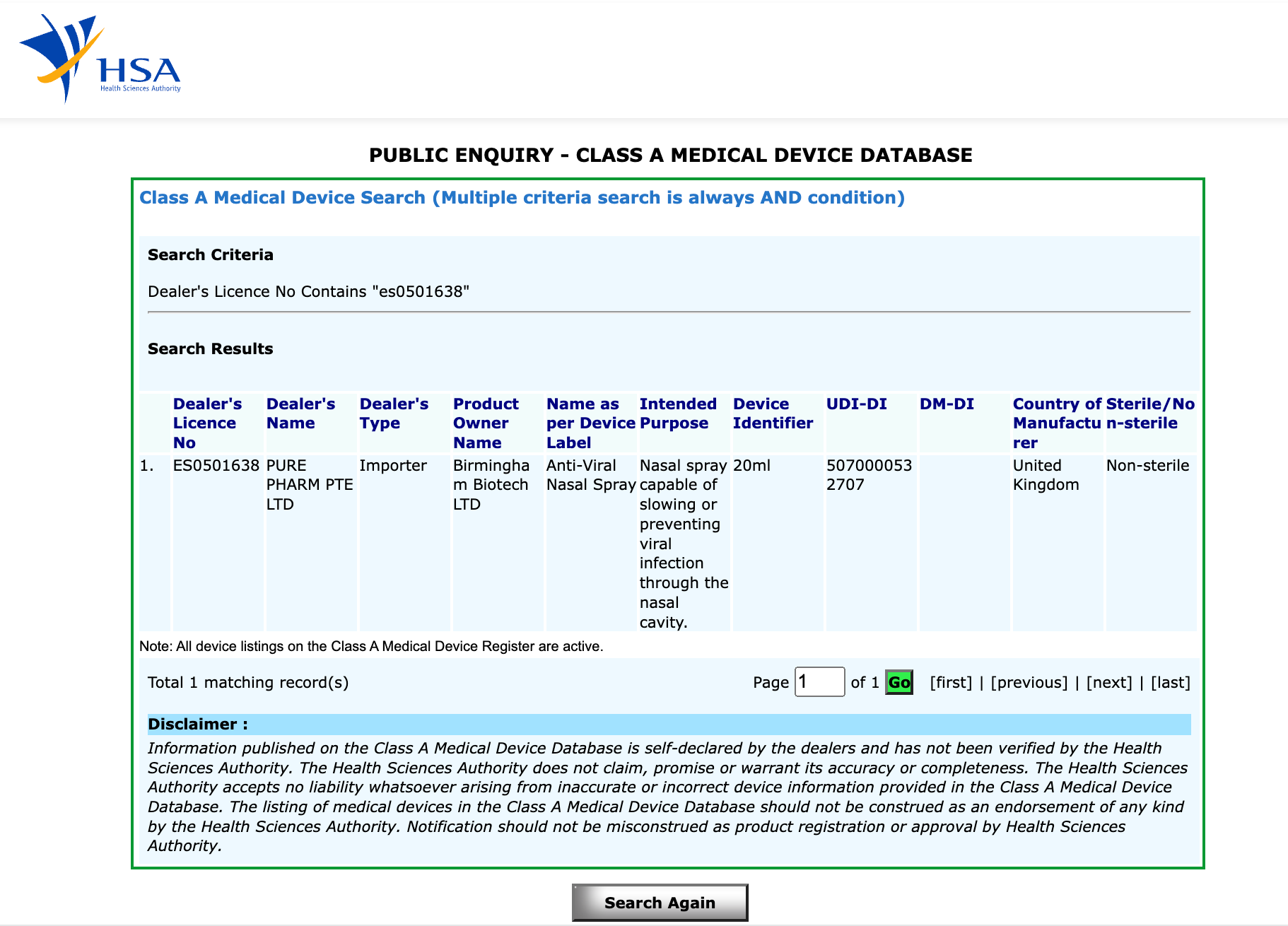Go to the [previous] results page
Image resolution: width=1288 pixels, height=926 pixels.
(1029, 682)
